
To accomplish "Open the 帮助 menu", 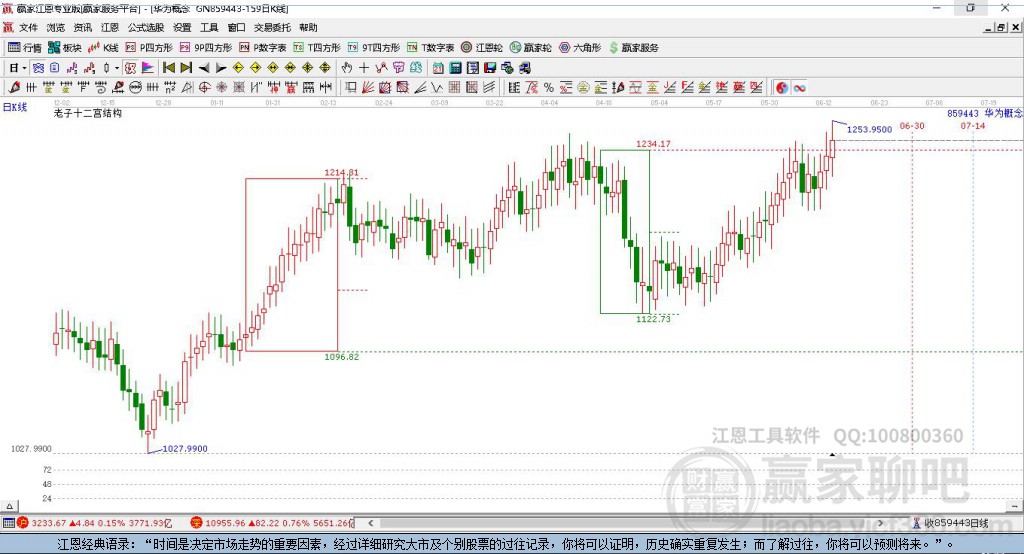I will [308, 27].
